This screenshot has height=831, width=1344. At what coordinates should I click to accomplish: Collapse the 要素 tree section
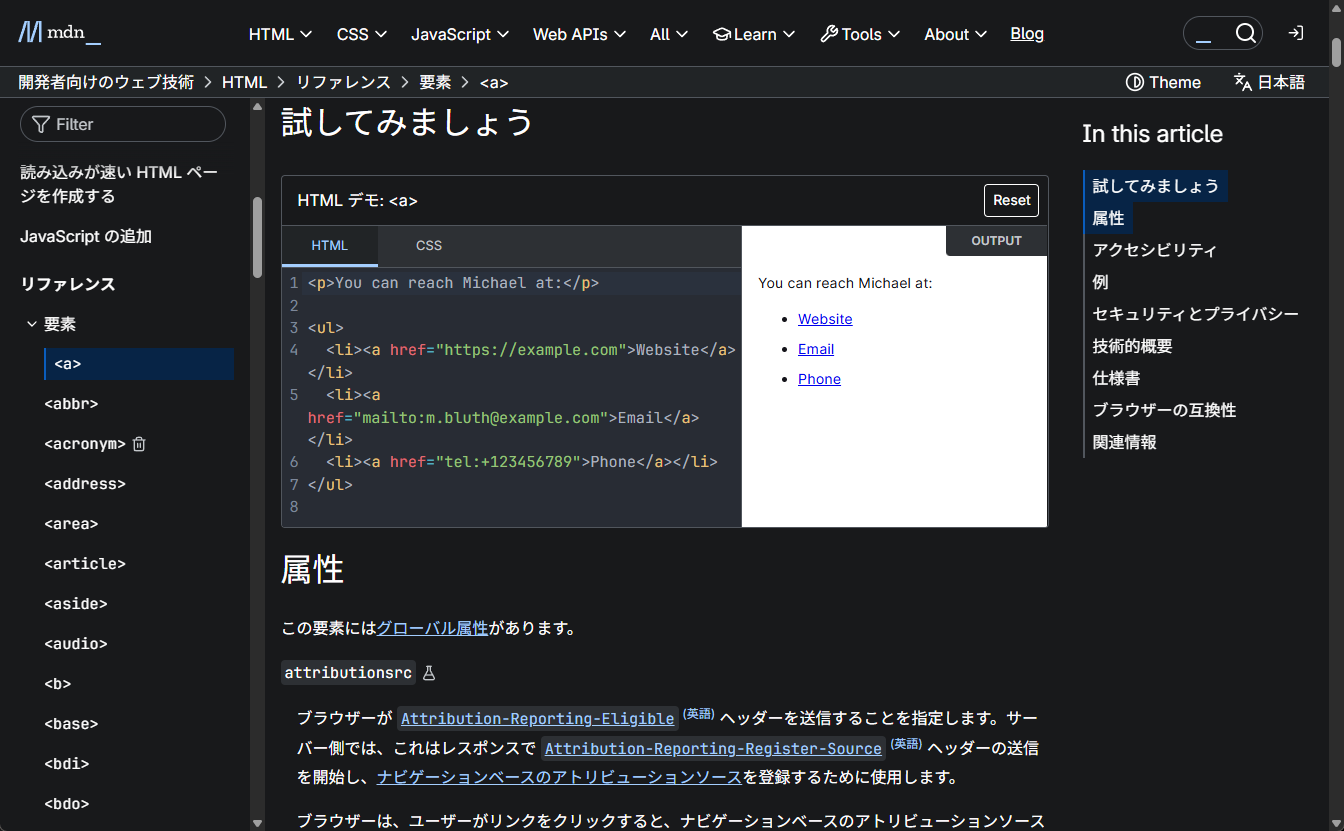click(x=32, y=324)
